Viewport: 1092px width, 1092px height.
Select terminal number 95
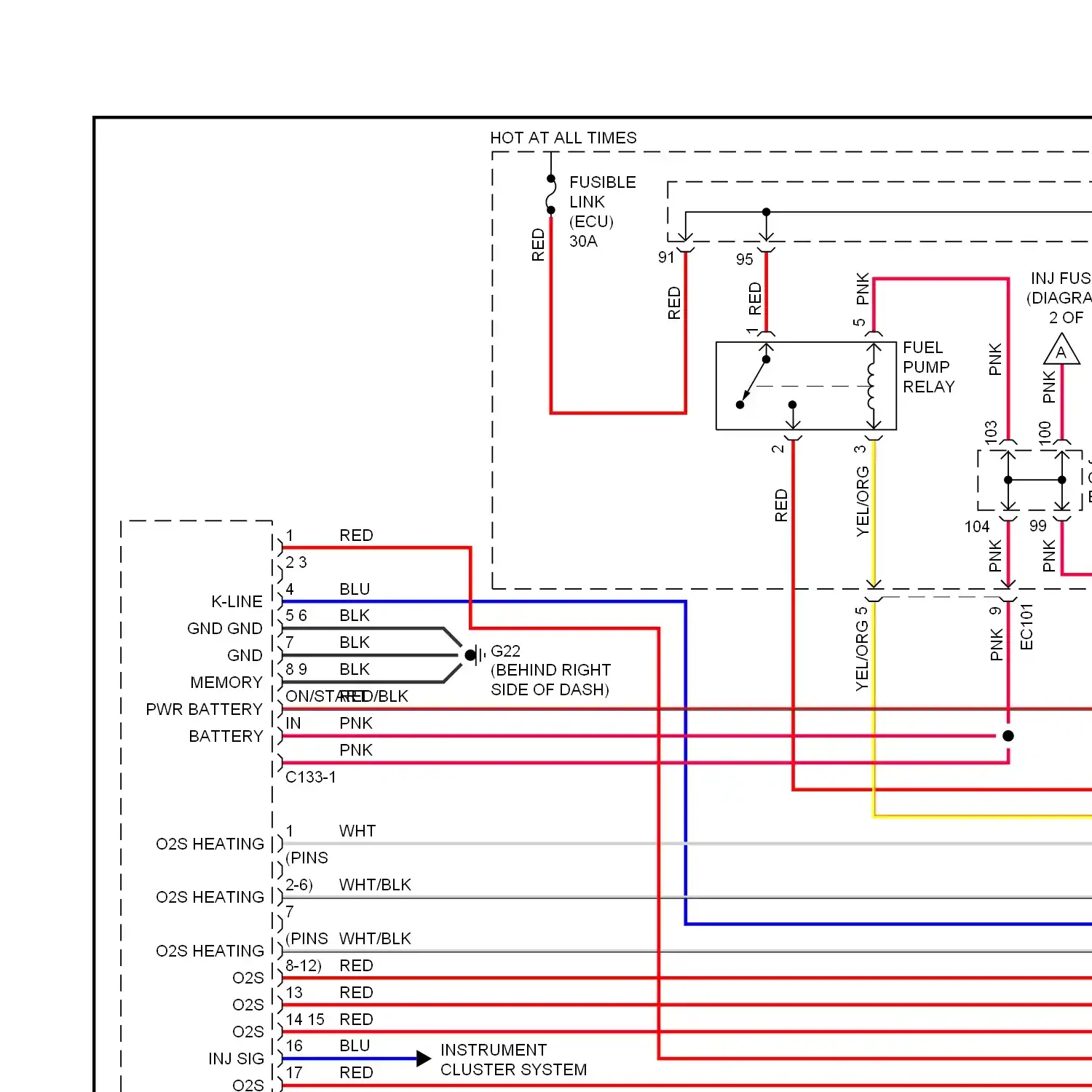click(x=744, y=259)
